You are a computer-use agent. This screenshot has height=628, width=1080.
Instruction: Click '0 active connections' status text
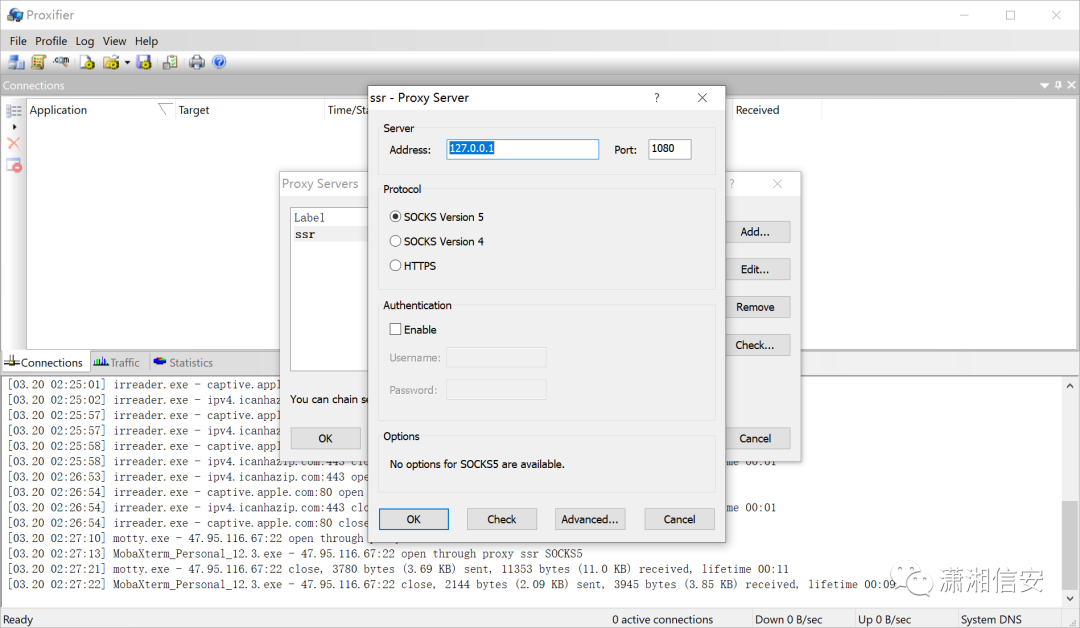pyautogui.click(x=663, y=619)
